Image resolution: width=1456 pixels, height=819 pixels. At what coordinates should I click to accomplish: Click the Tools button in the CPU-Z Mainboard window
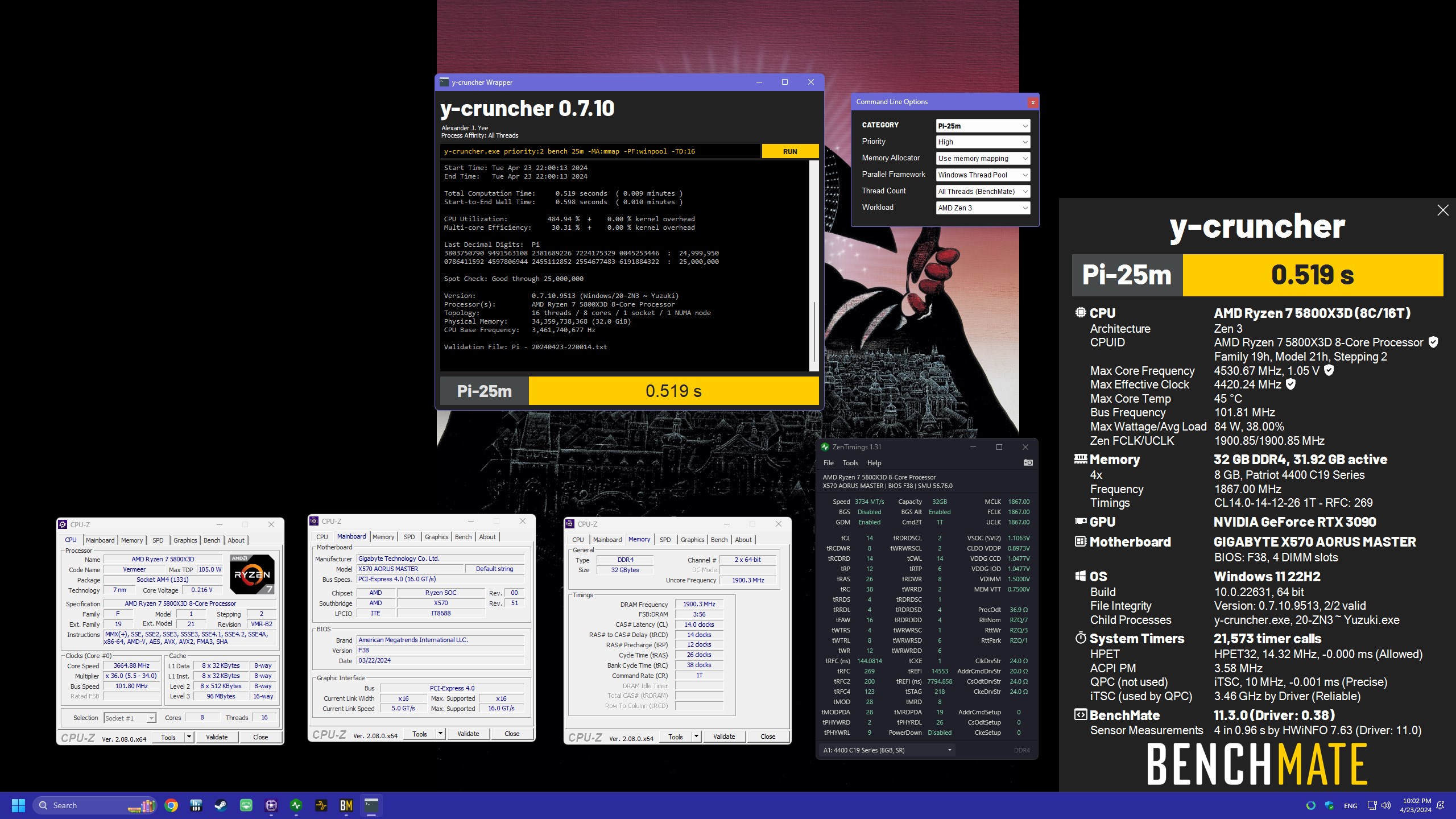pos(420,734)
